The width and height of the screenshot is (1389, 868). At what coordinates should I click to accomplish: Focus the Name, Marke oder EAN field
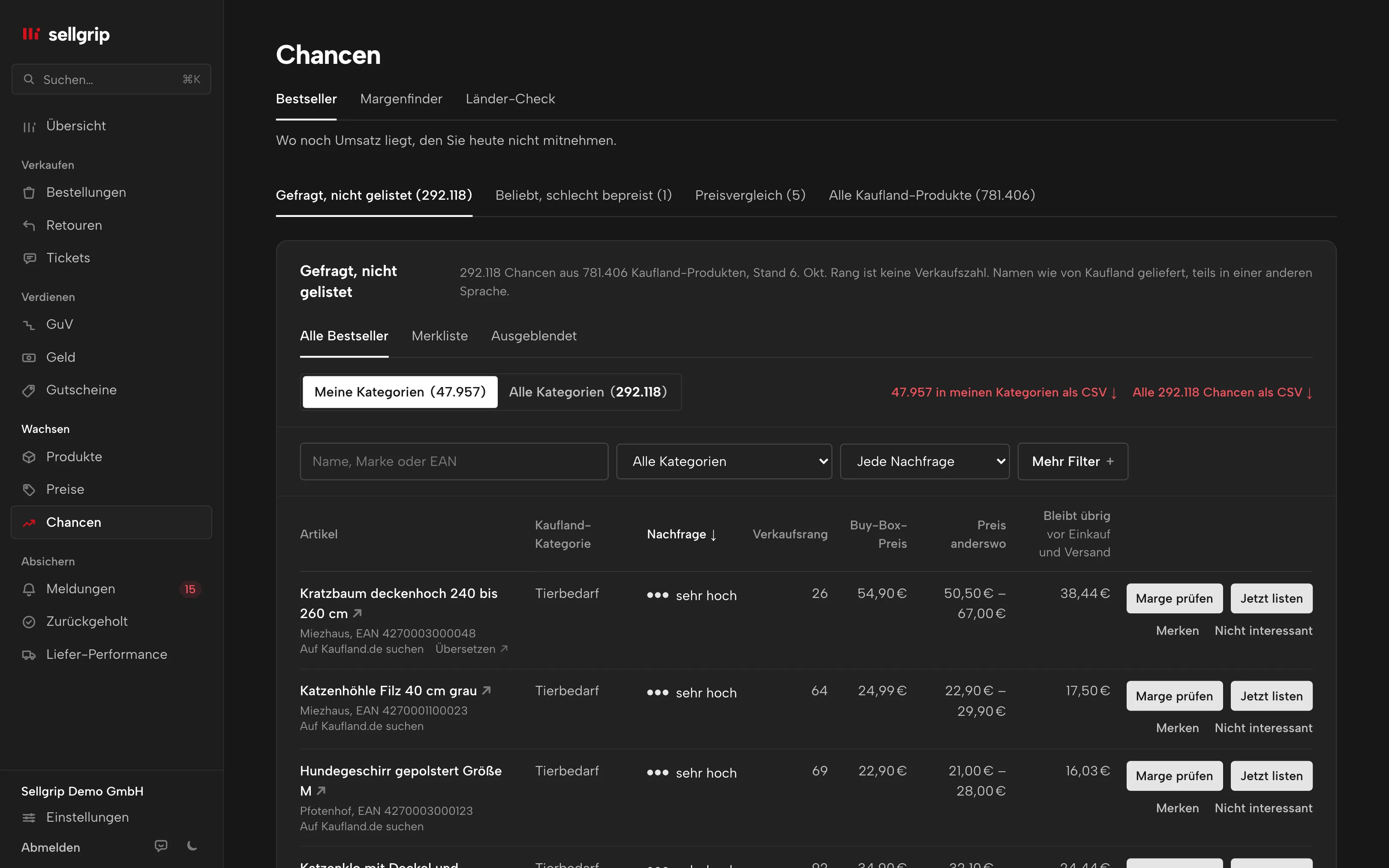[454, 462]
